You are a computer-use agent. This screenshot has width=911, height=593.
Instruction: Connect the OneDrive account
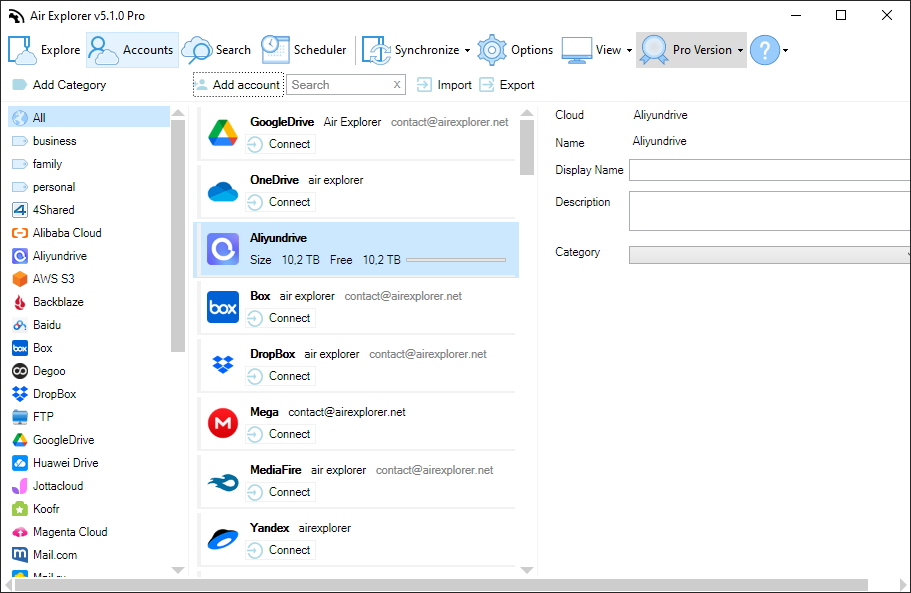[x=280, y=202]
